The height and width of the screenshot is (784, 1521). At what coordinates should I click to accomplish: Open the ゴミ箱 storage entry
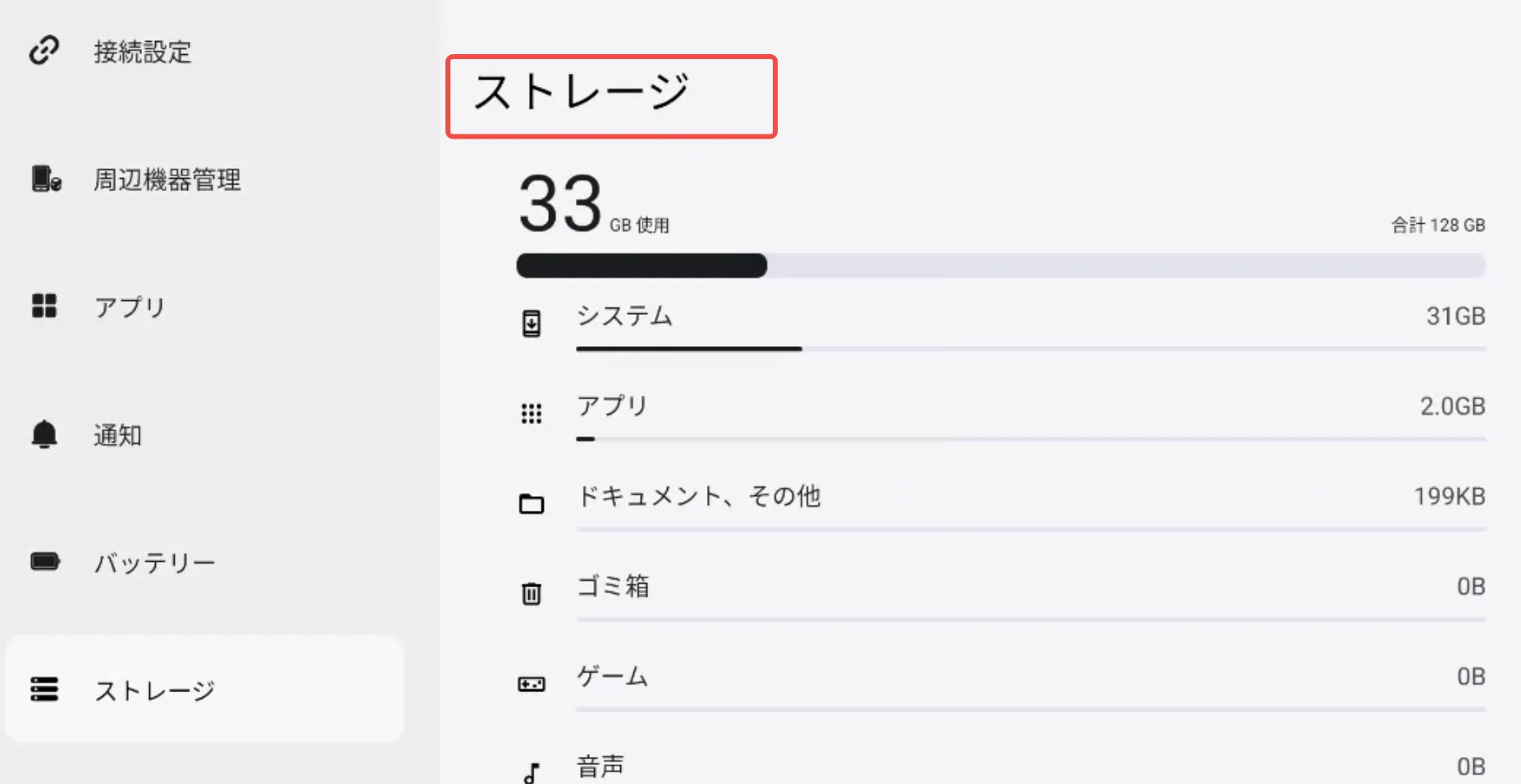(x=1030, y=587)
